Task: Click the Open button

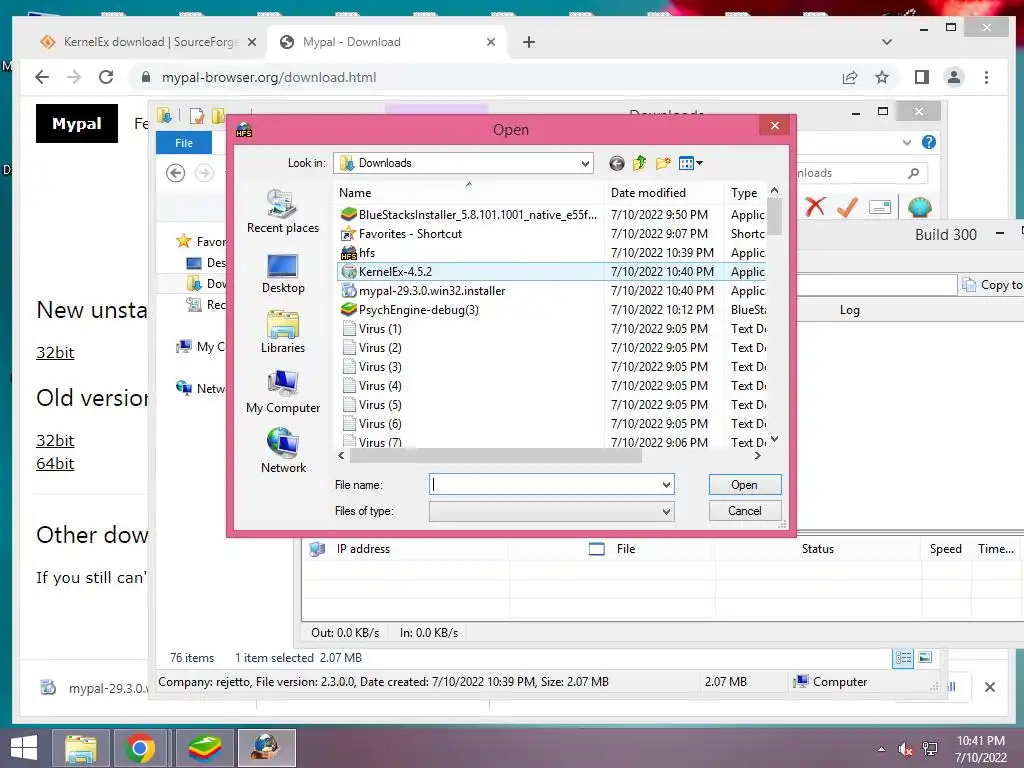Action: point(744,485)
